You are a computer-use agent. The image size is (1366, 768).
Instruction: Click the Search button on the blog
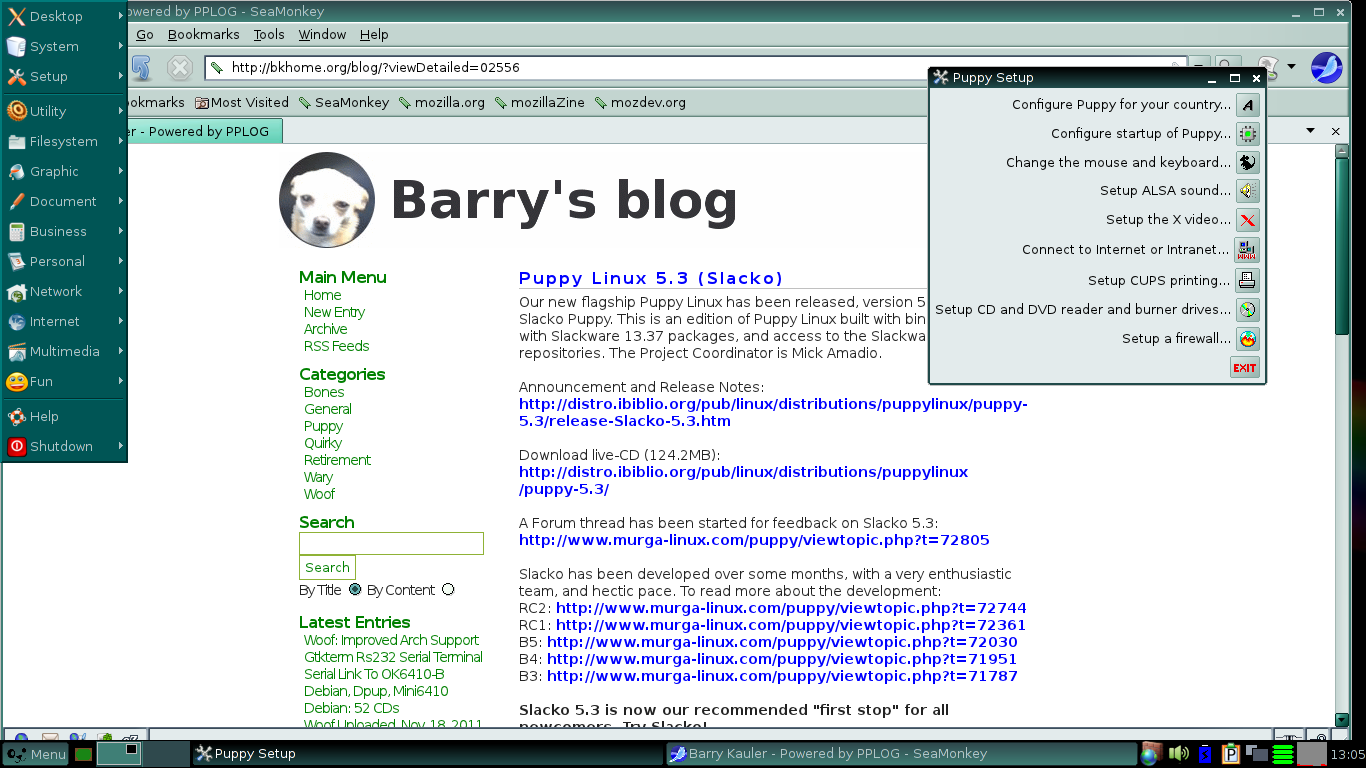pos(327,567)
